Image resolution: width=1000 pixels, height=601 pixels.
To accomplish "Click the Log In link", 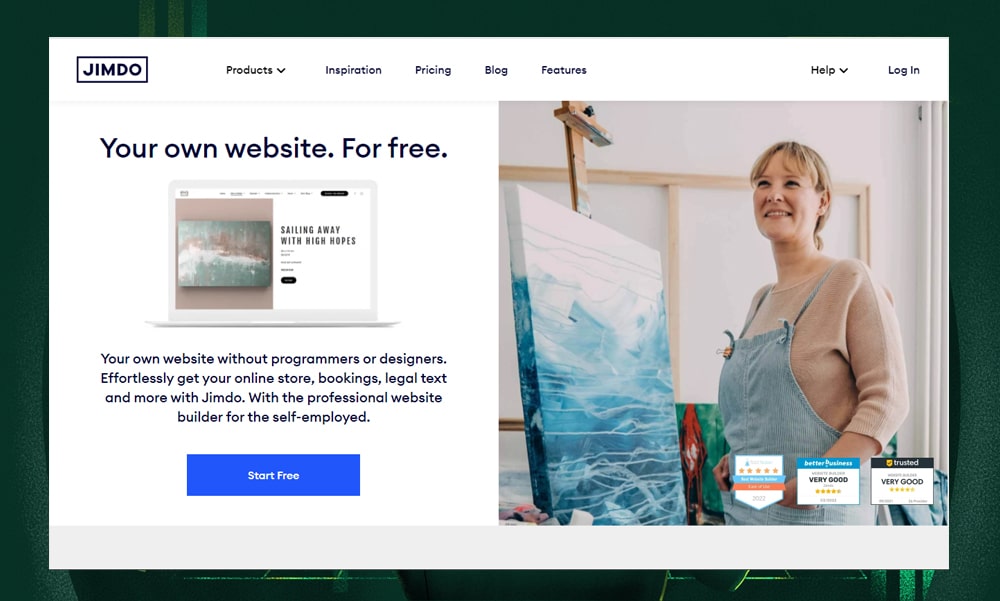I will point(904,70).
